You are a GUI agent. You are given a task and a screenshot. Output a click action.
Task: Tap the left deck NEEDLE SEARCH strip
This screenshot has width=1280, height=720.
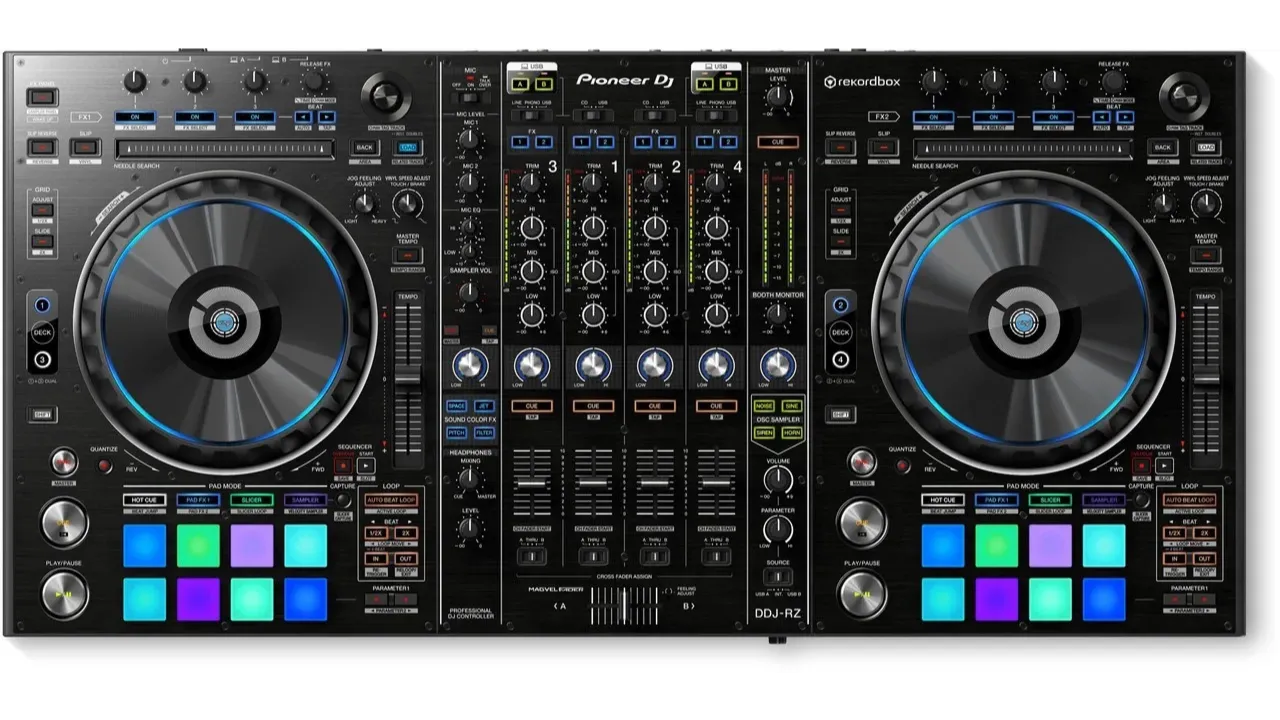pyautogui.click(x=225, y=149)
